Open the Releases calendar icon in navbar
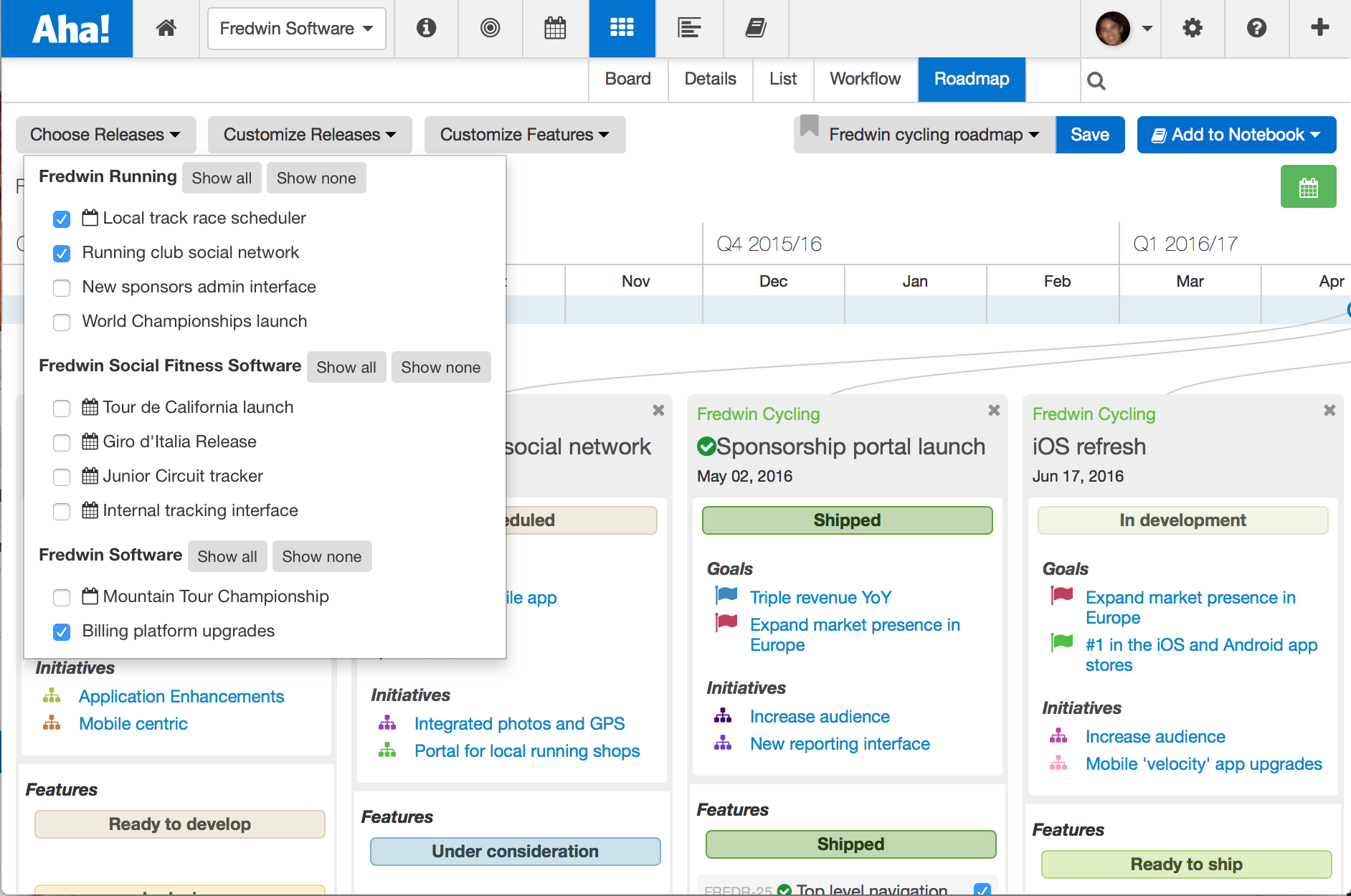The image size is (1351, 896). (555, 28)
